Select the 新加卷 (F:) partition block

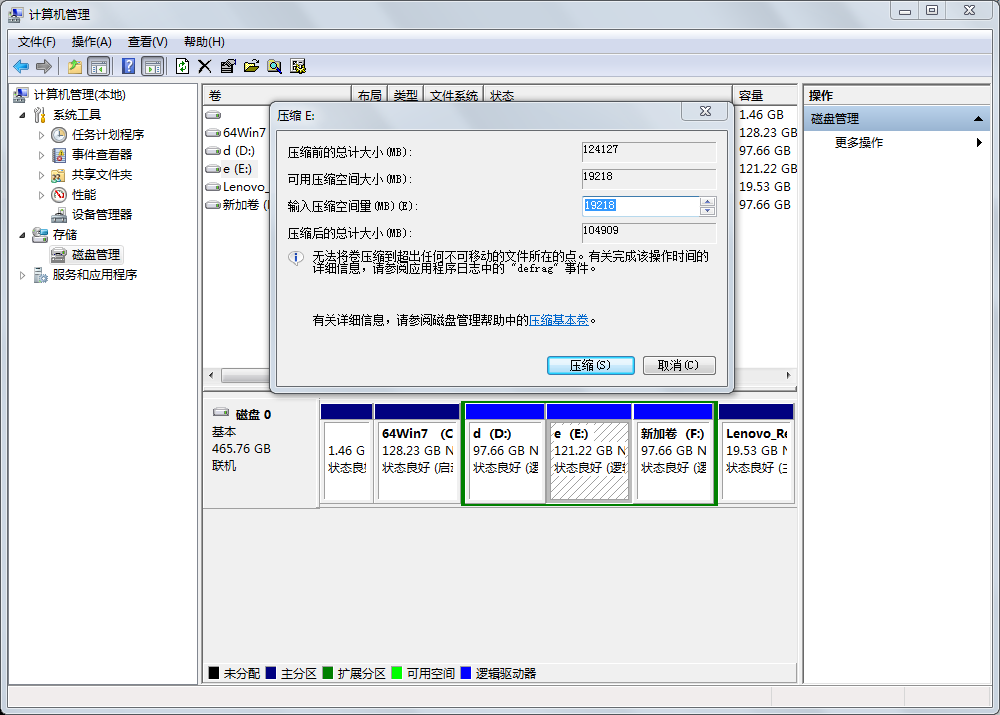pos(673,453)
